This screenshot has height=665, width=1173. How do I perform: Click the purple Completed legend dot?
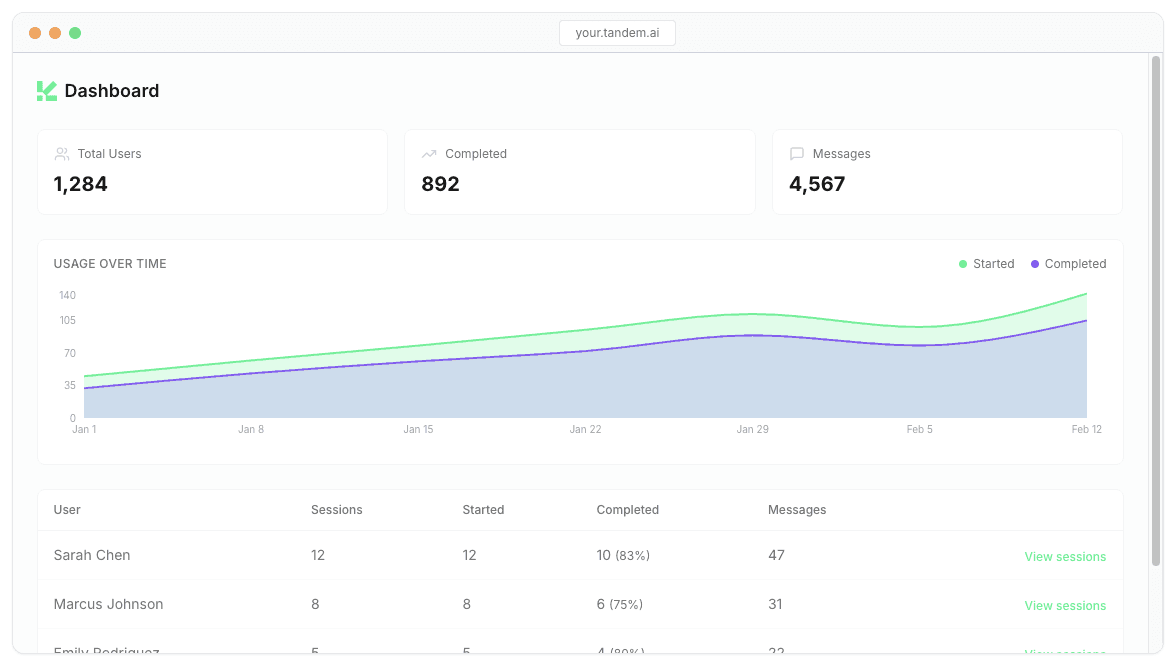(x=1035, y=264)
